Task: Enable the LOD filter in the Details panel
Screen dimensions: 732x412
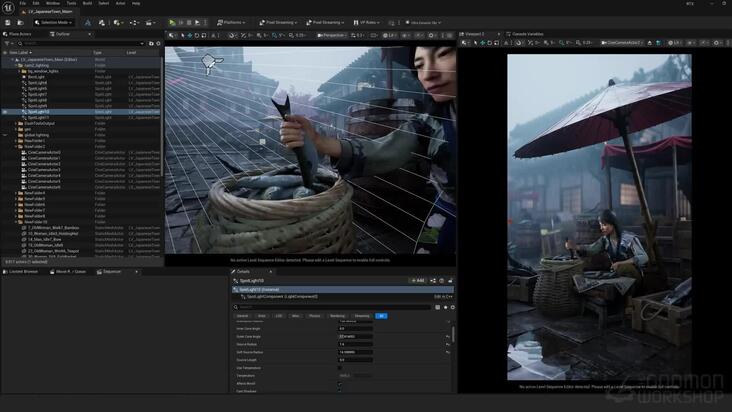Action: 279,316
